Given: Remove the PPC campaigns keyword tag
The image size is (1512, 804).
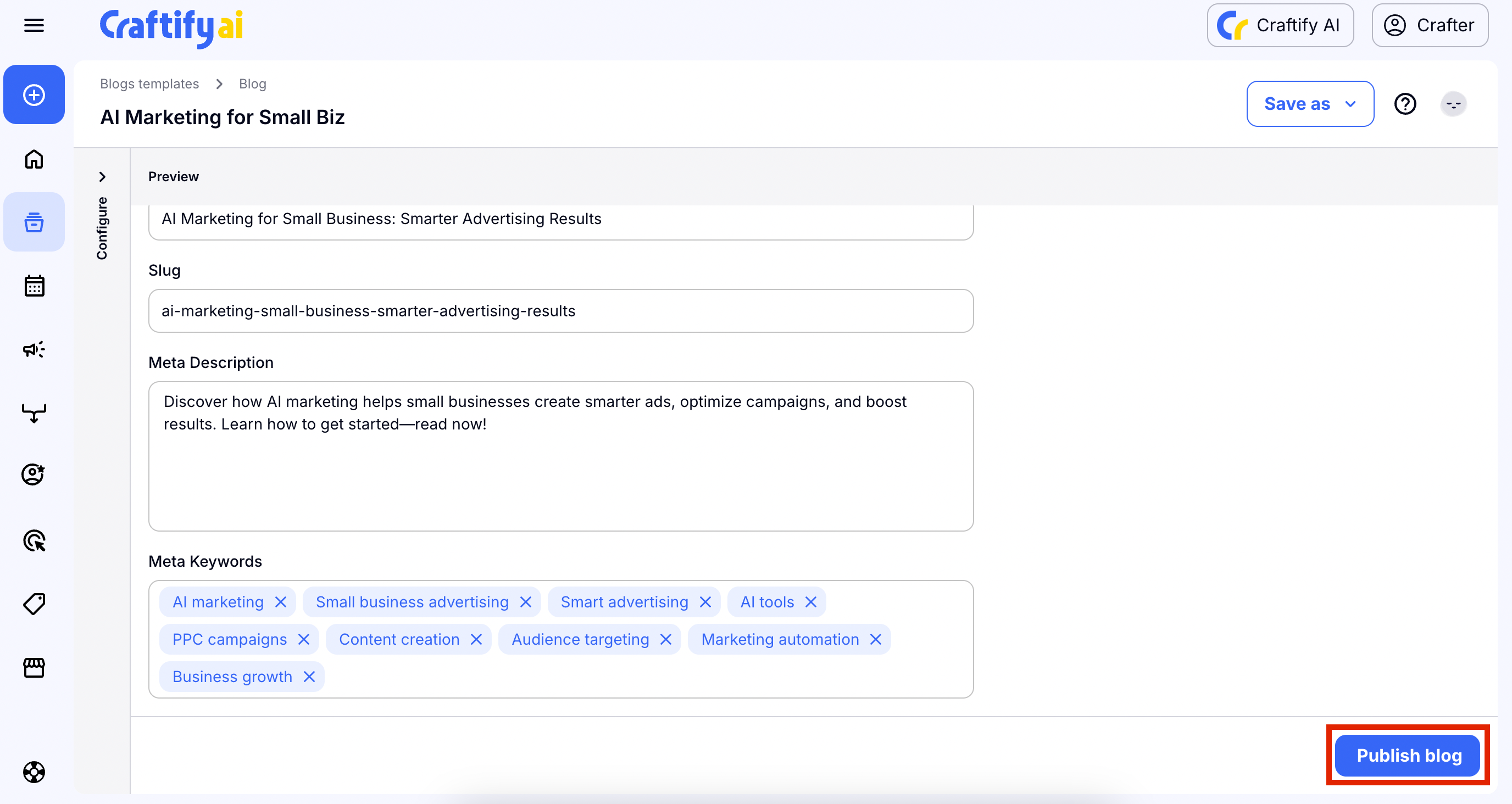Looking at the screenshot, I should coord(303,640).
